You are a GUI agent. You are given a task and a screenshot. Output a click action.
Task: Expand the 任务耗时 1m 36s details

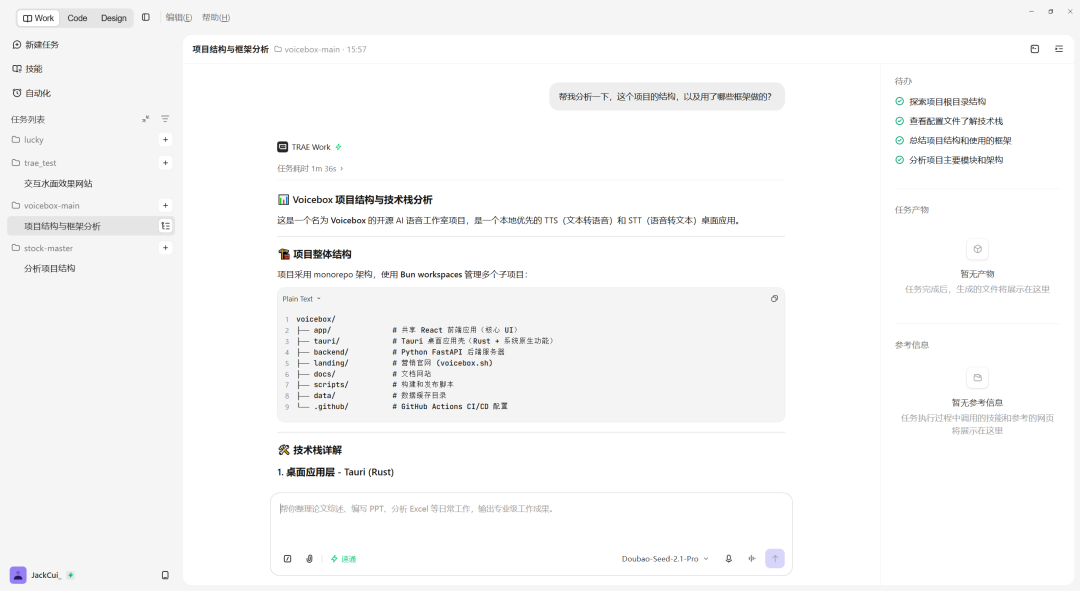pos(310,169)
